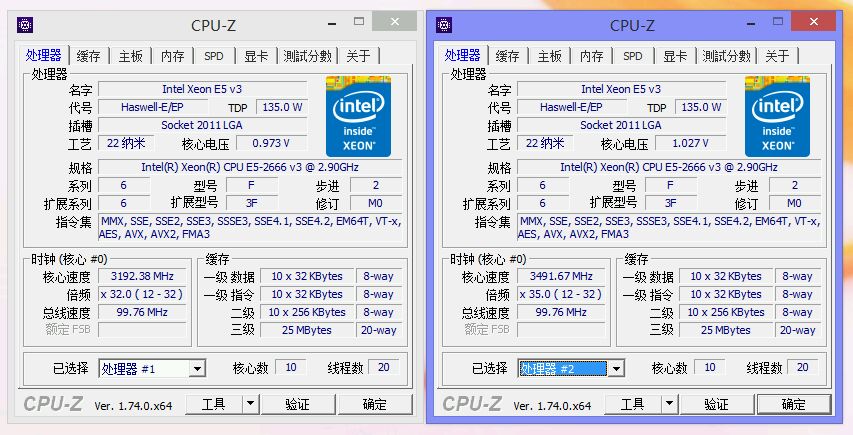Open 测試分數 tab in the left window

(x=307, y=56)
